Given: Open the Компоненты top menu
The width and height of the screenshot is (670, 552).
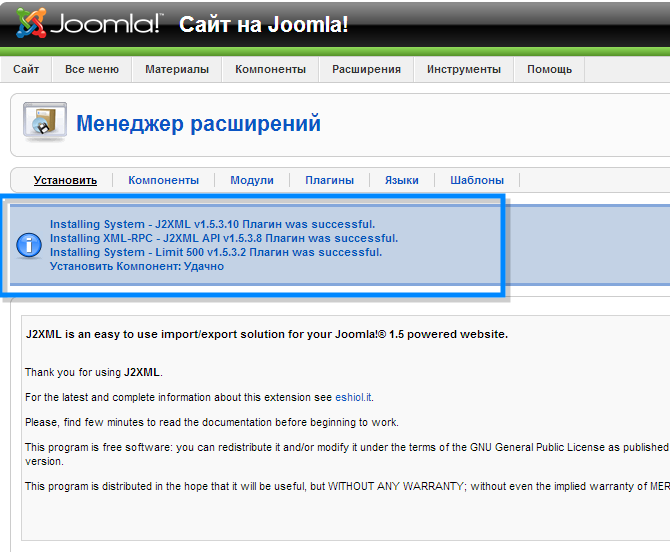Looking at the screenshot, I should [x=270, y=69].
